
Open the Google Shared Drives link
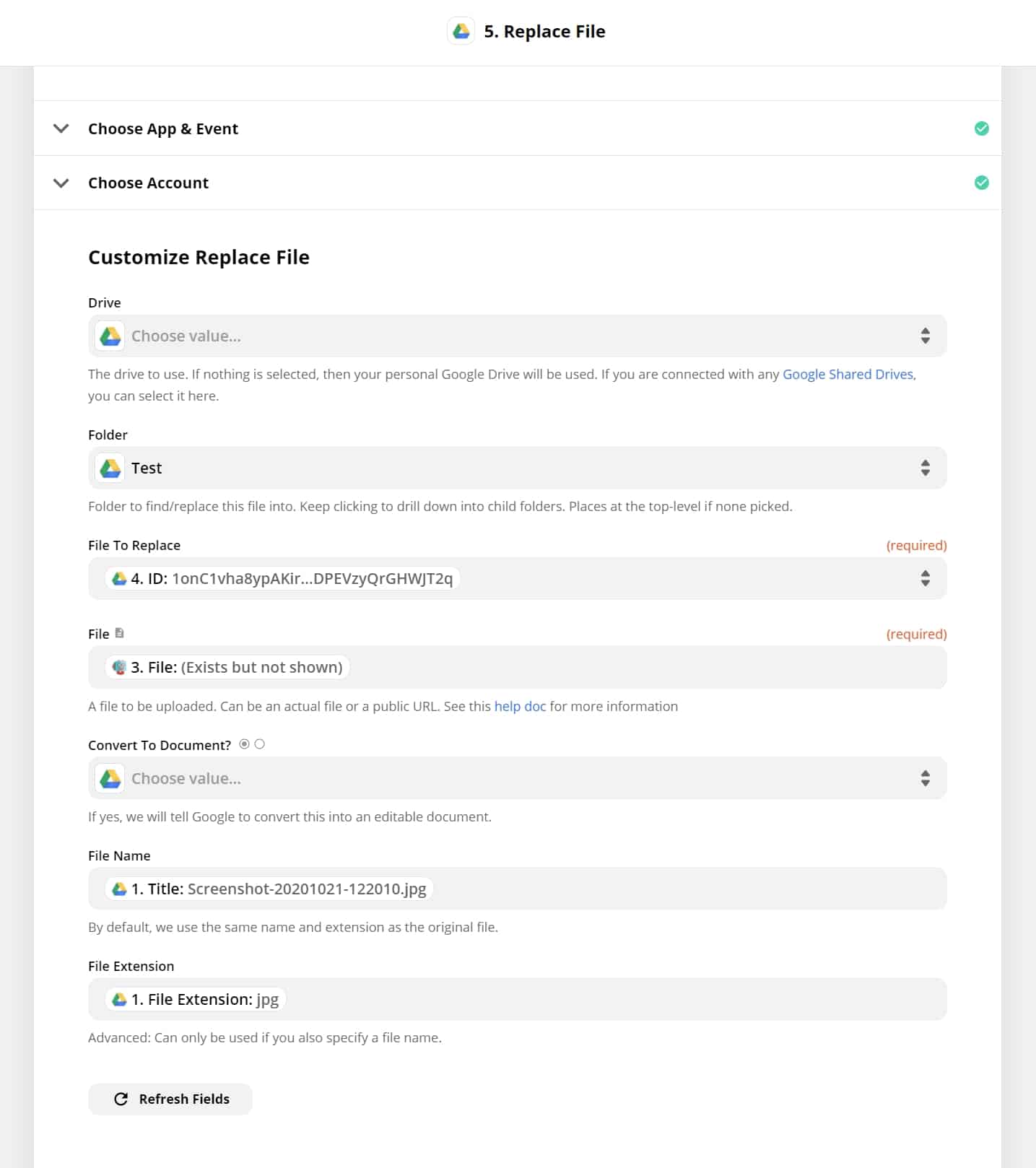(x=848, y=374)
